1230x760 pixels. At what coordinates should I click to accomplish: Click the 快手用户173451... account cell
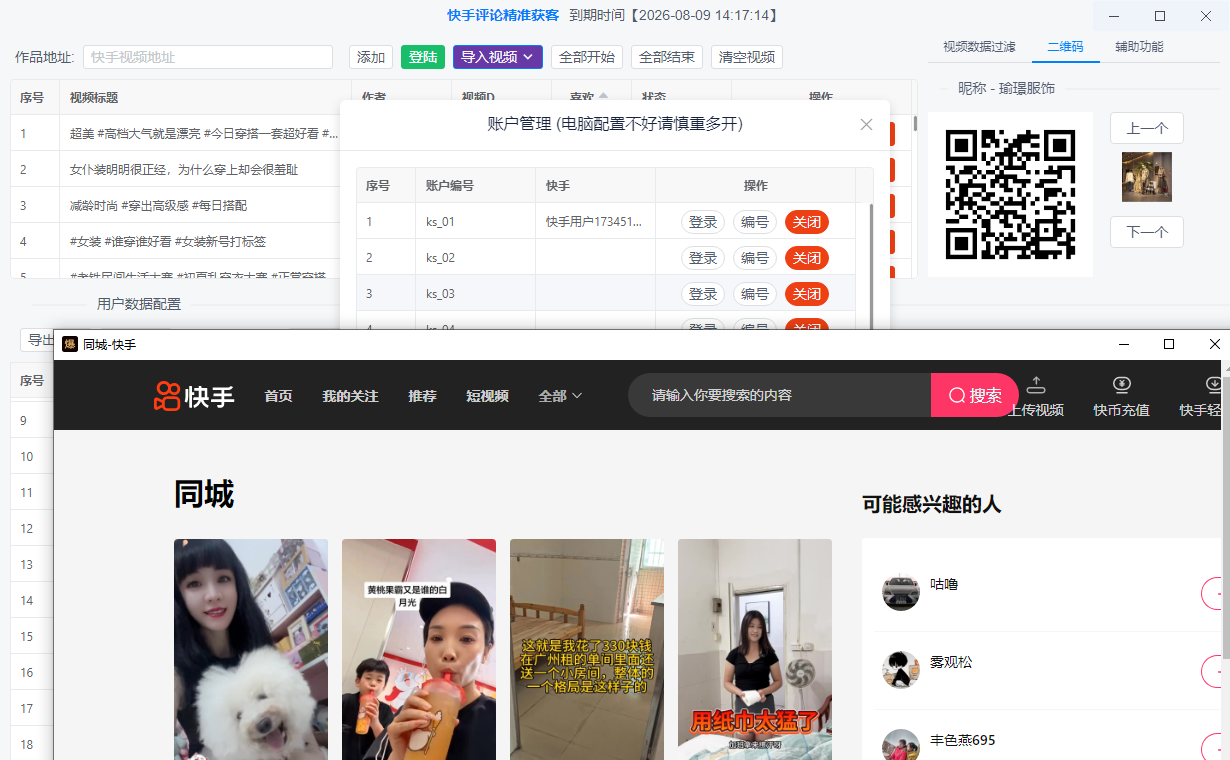tap(595, 222)
